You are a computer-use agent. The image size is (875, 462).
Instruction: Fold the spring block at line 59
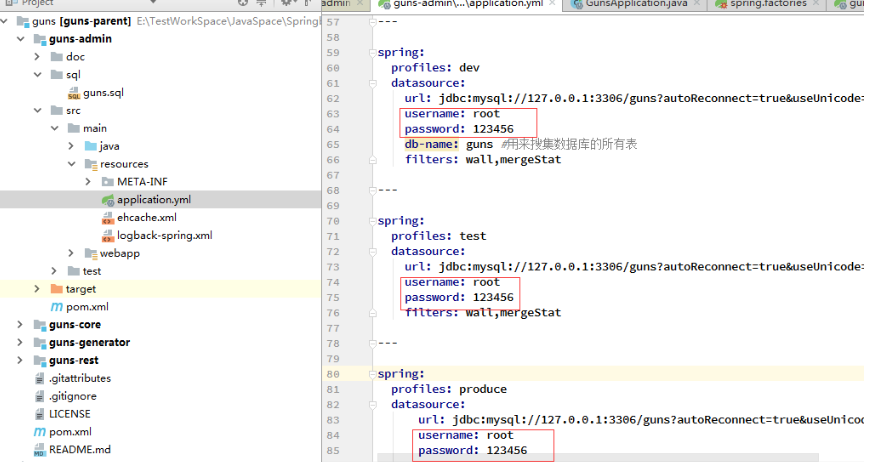[x=373, y=53]
